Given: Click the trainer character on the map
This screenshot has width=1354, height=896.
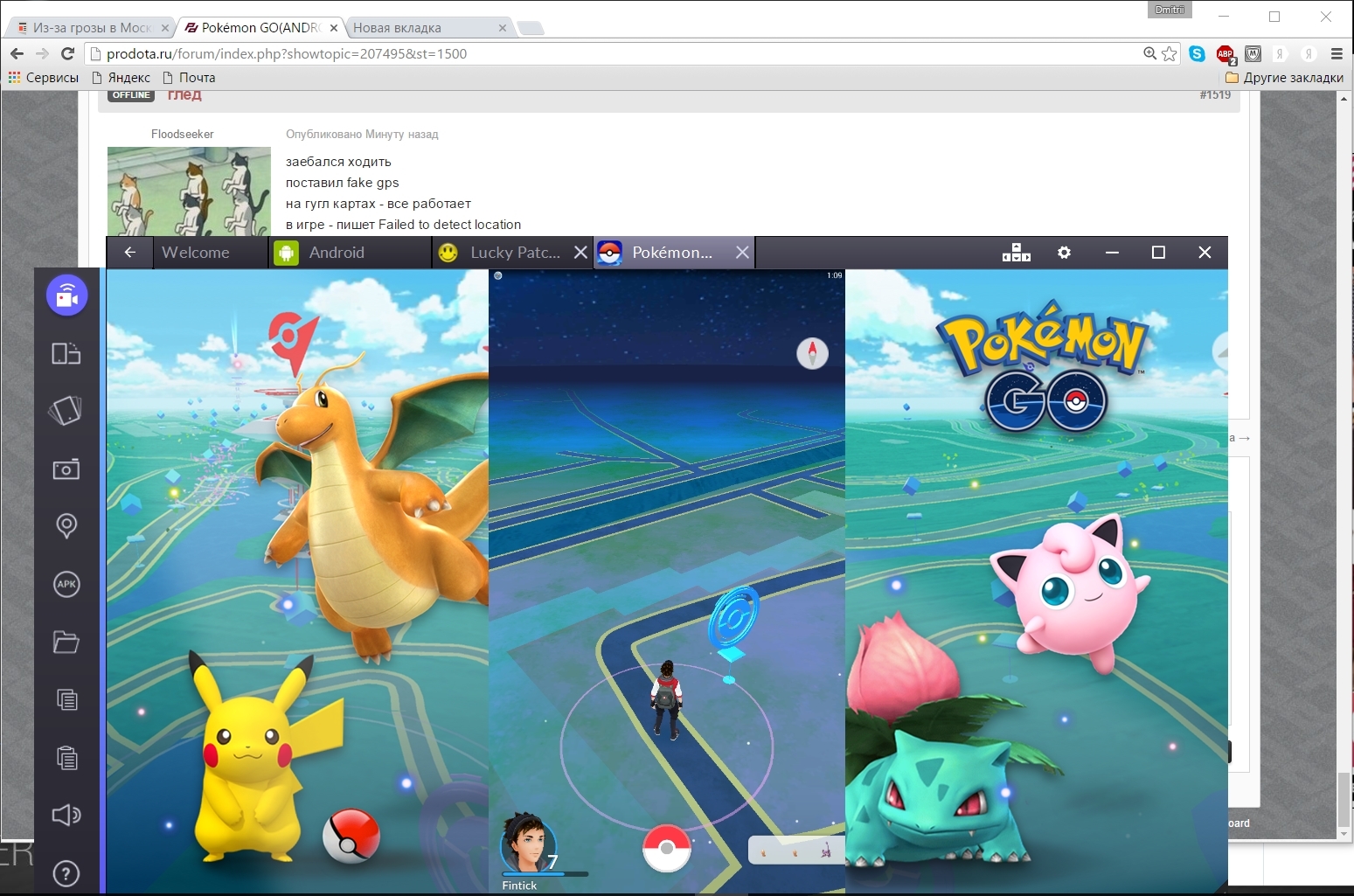Looking at the screenshot, I should [666, 699].
